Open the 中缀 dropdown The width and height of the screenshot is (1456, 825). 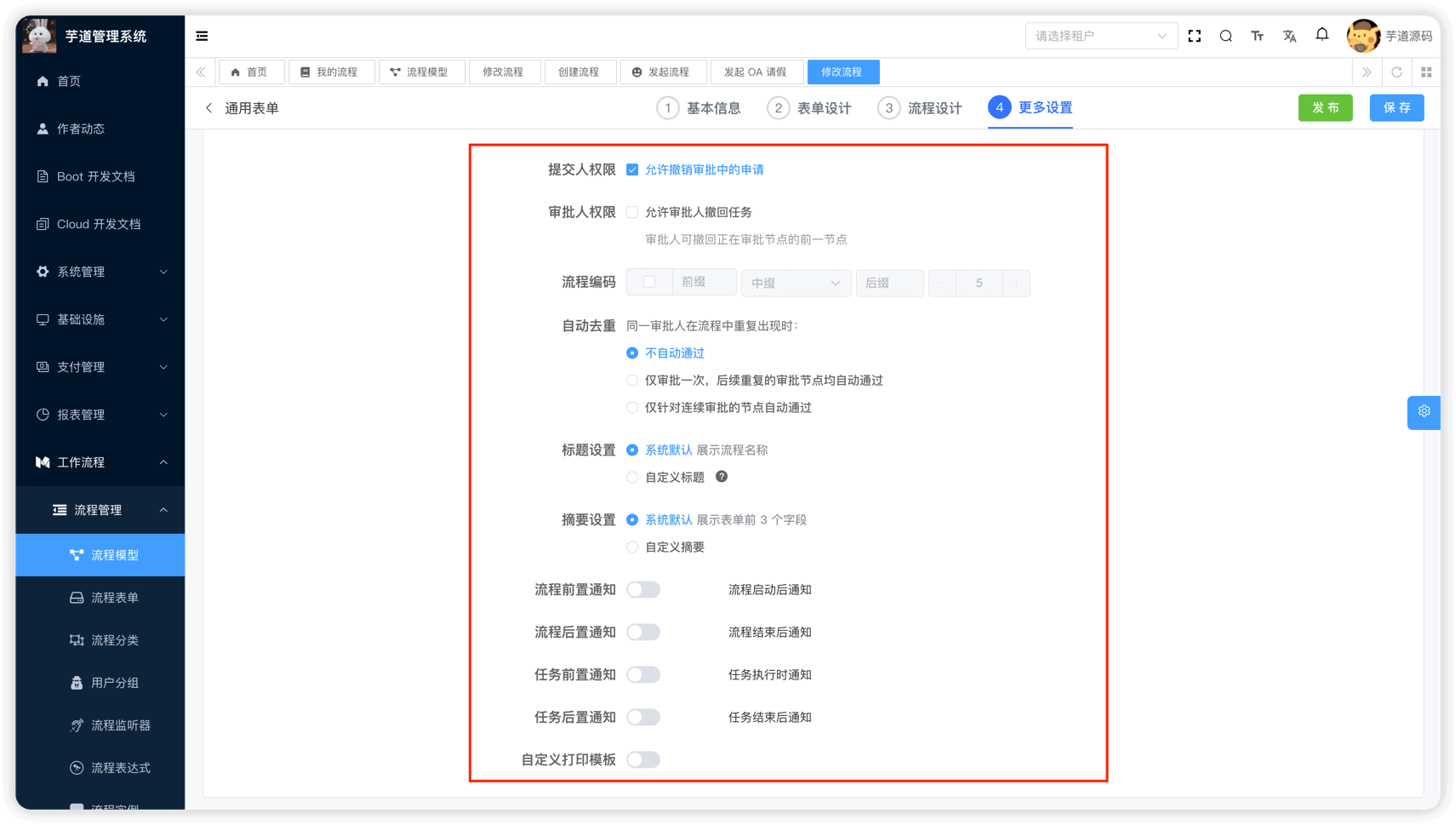click(796, 283)
